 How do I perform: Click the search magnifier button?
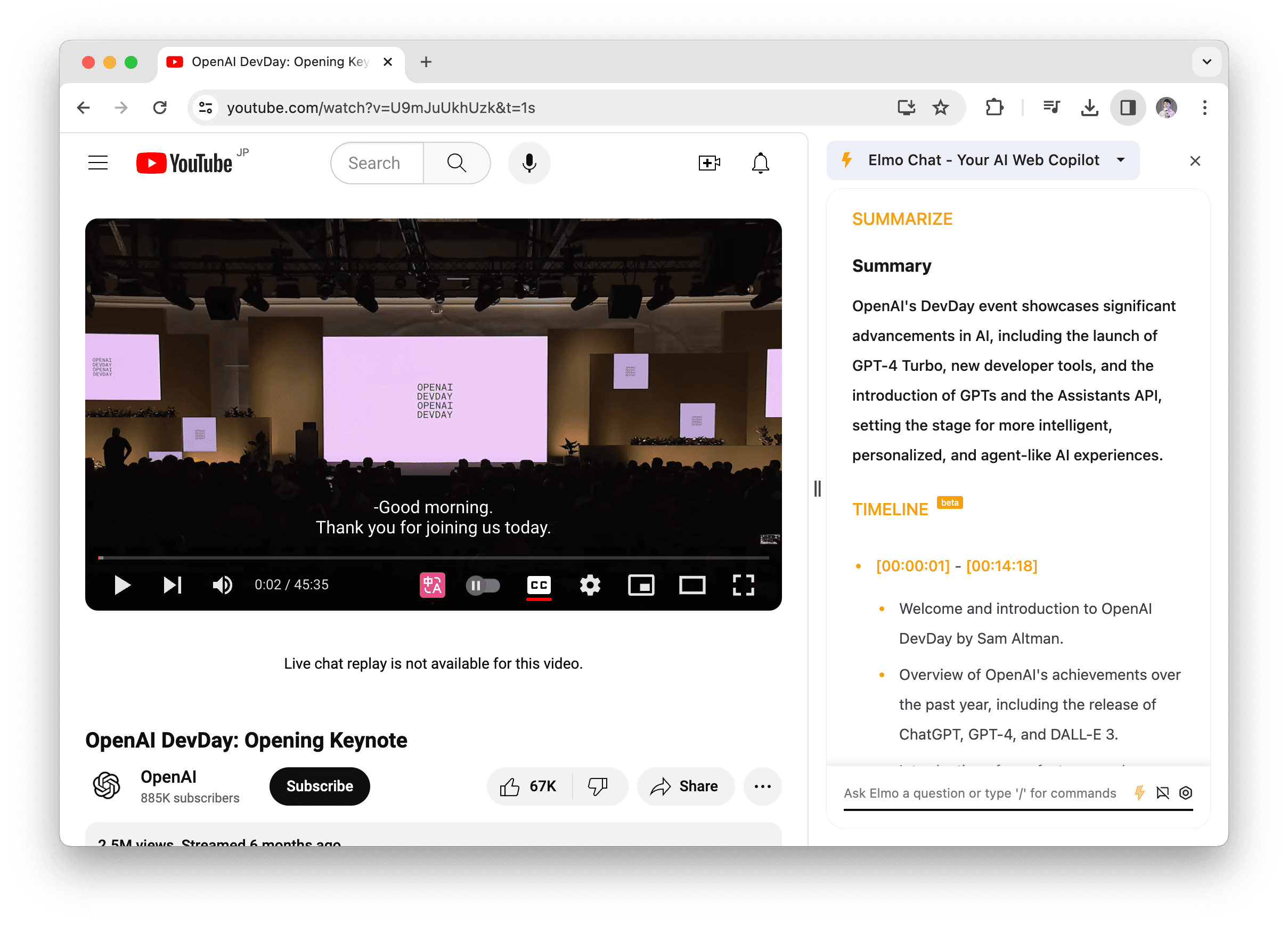tap(456, 163)
